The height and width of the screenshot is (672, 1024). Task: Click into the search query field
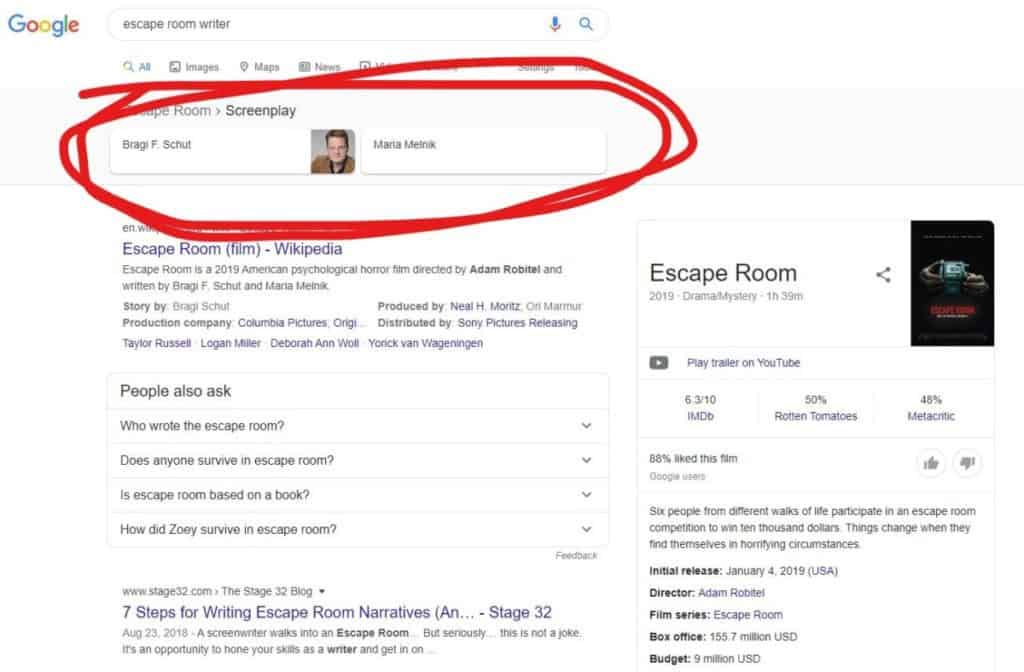coord(330,24)
